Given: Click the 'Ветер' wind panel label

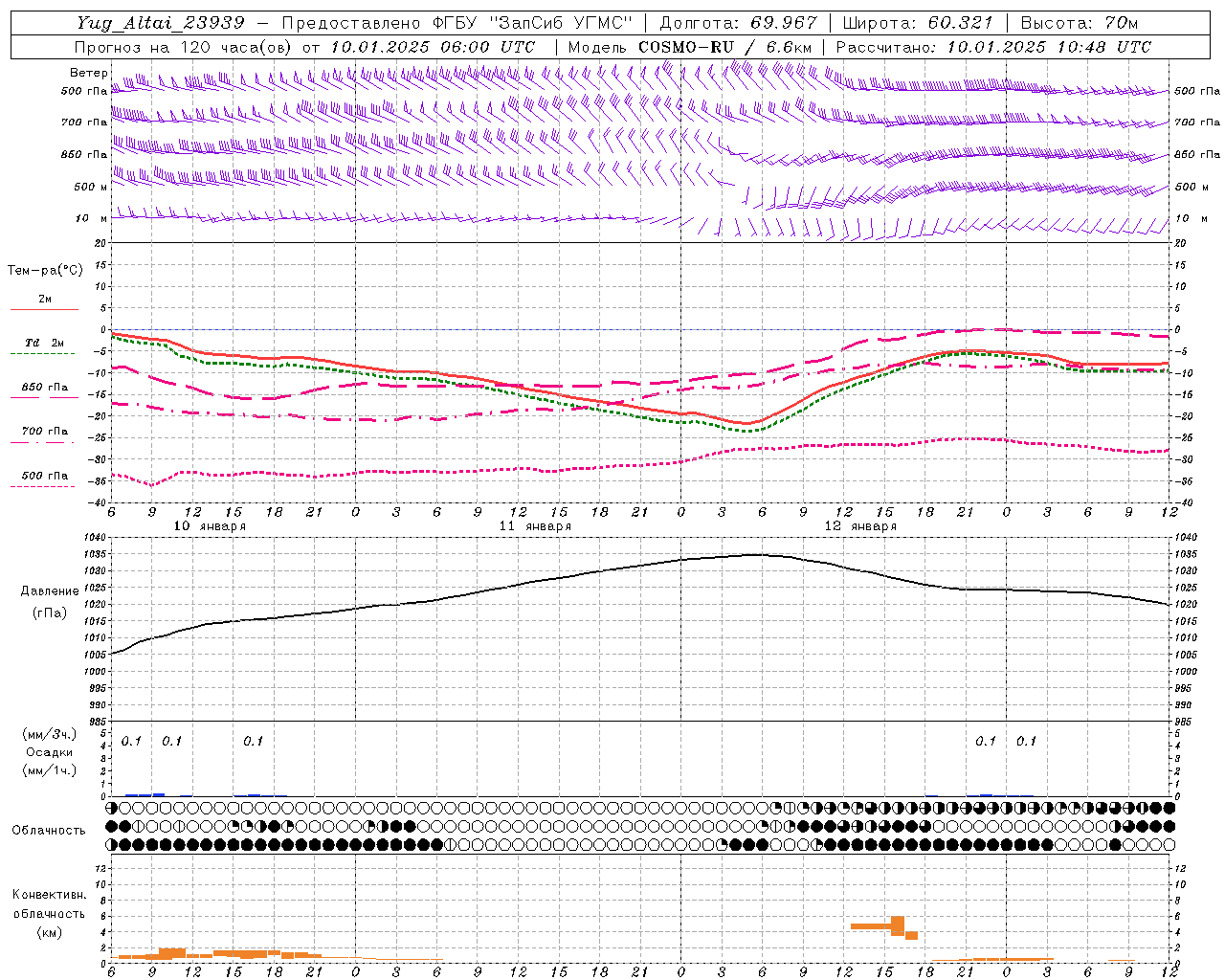Looking at the screenshot, I should coord(88,73).
